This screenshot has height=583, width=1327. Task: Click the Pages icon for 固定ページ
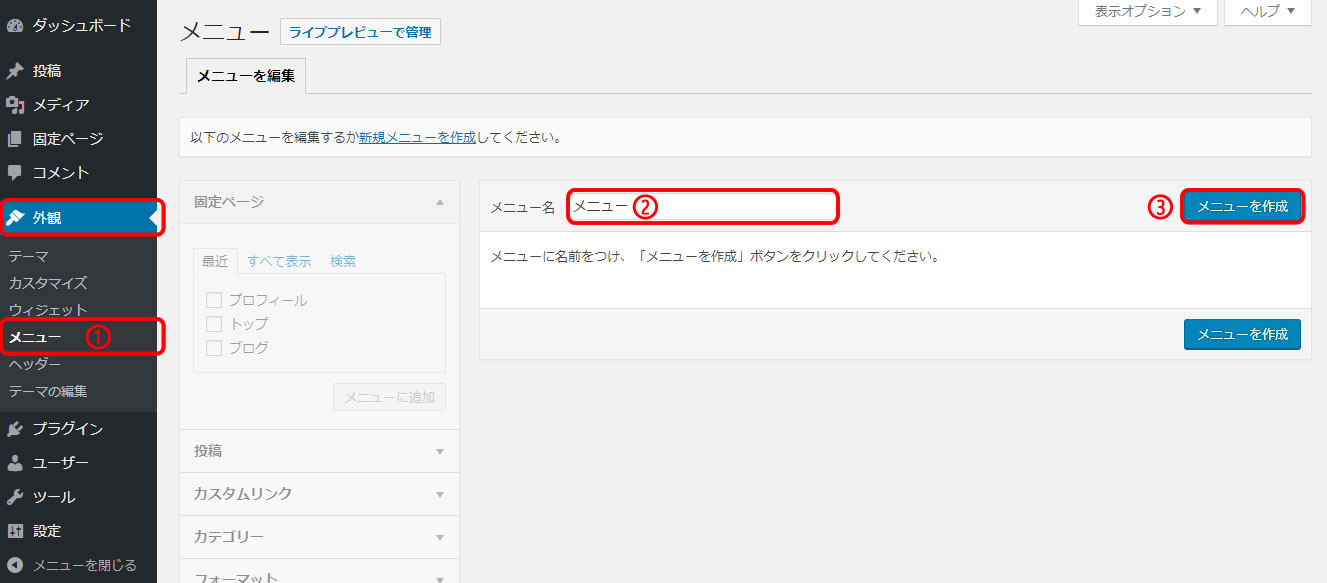(15, 139)
